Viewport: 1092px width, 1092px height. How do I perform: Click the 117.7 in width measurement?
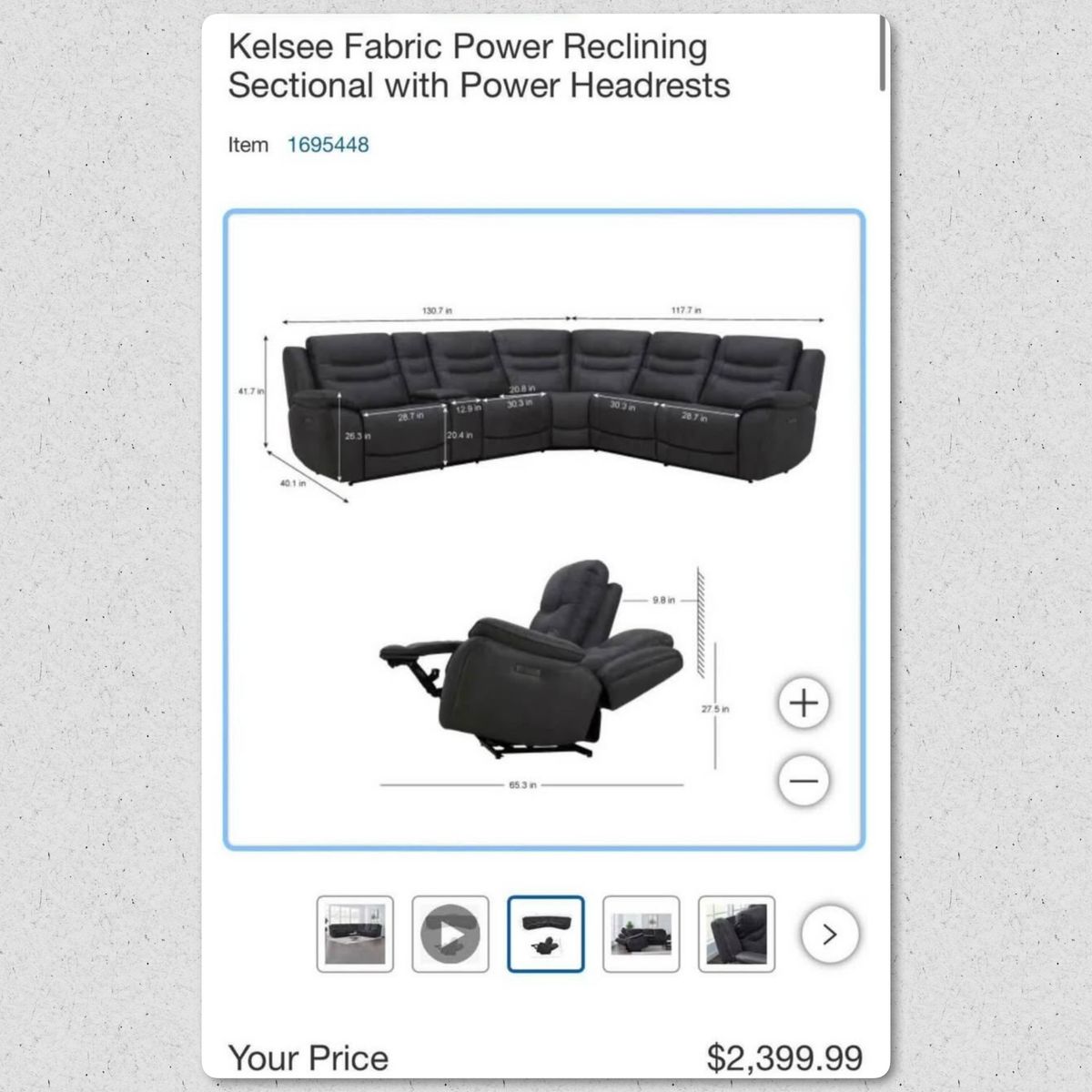click(686, 310)
